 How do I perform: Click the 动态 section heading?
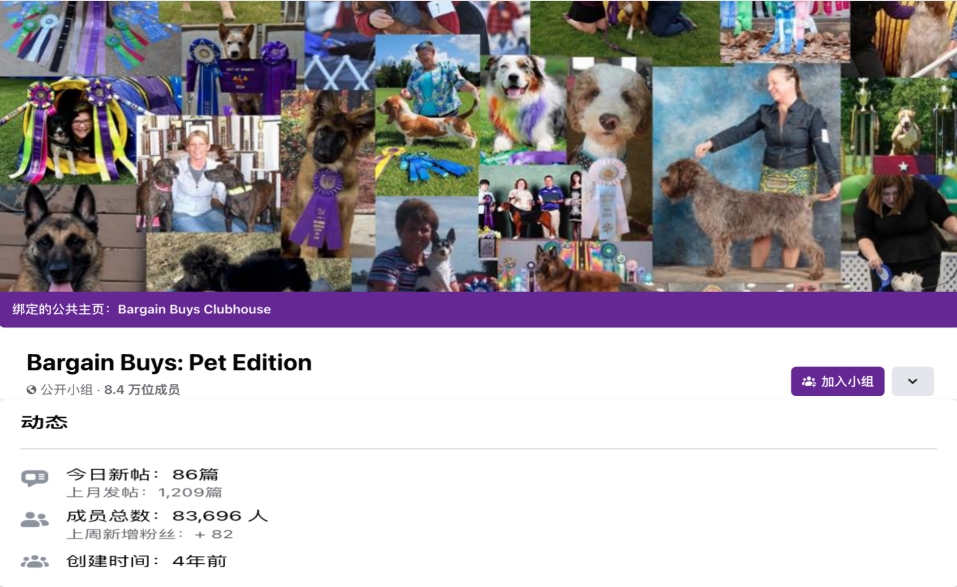[44, 422]
